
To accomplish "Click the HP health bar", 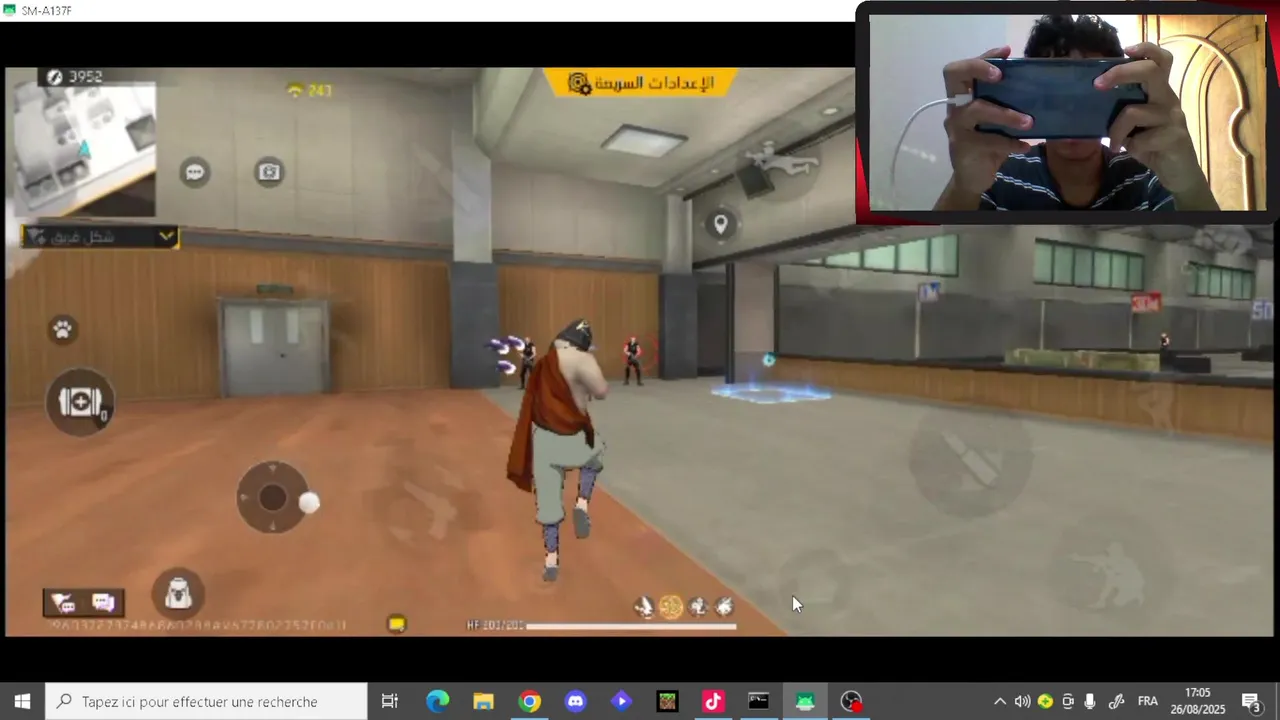I will point(631,626).
